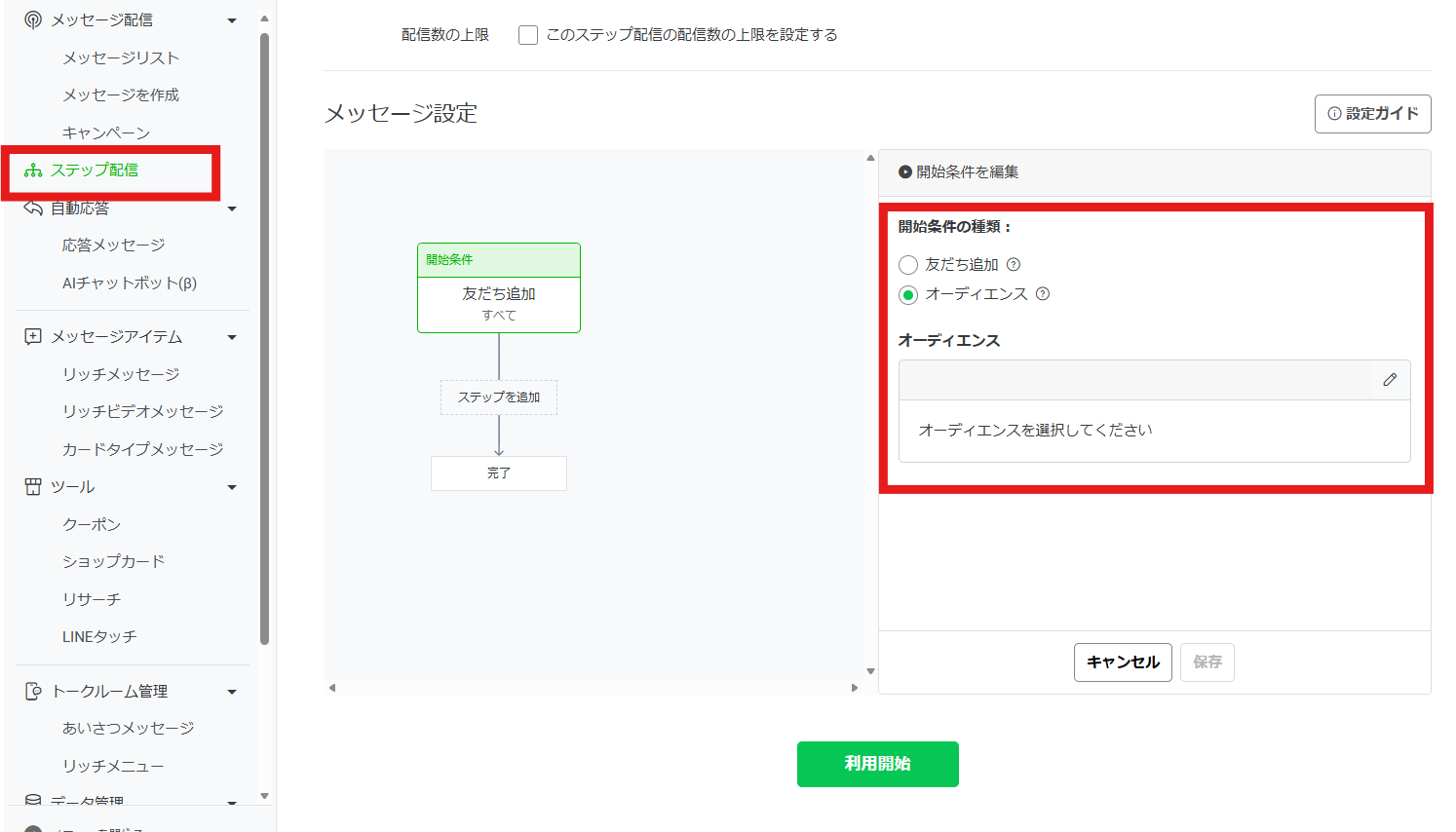
Task: Select the 友だち追加 radio button
Action: tap(908, 265)
